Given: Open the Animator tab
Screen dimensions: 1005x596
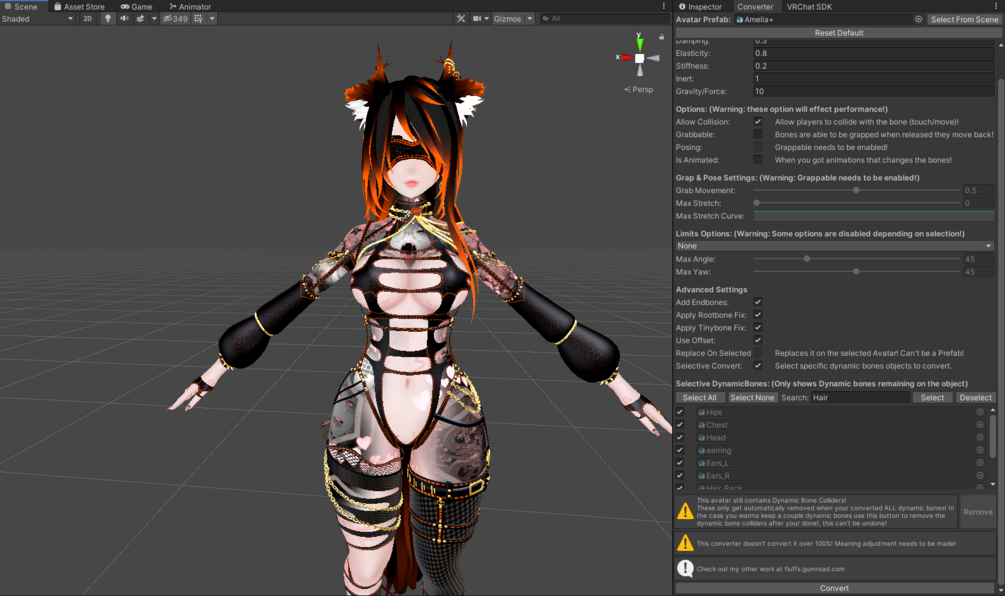Looking at the screenshot, I should tap(190, 6).
